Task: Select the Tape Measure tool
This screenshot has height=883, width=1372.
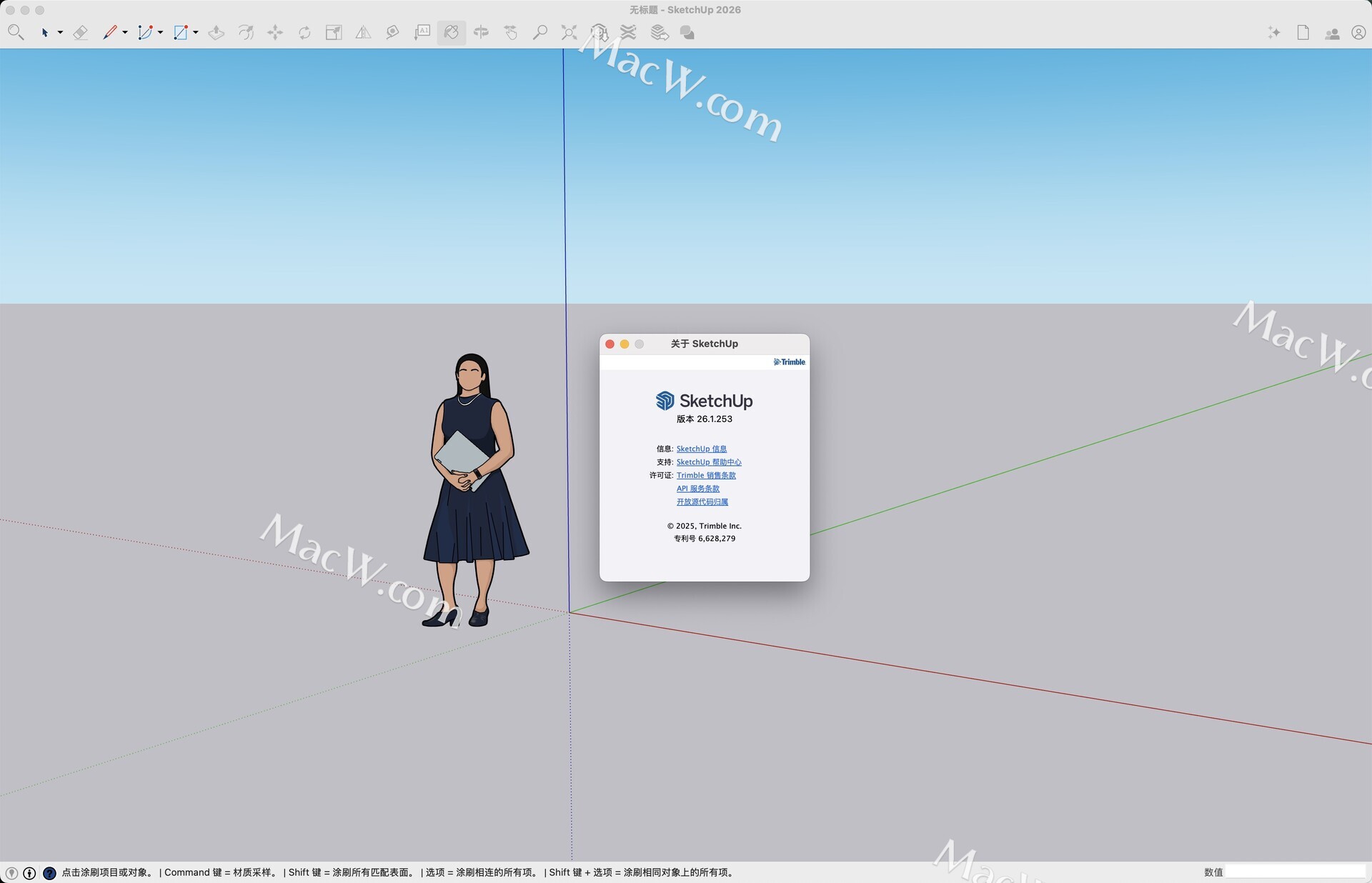Action: tap(392, 33)
